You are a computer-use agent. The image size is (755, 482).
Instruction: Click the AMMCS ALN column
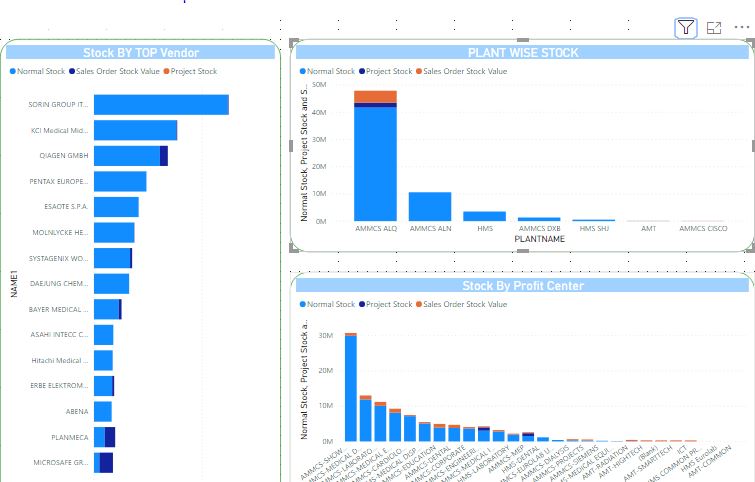coord(430,207)
